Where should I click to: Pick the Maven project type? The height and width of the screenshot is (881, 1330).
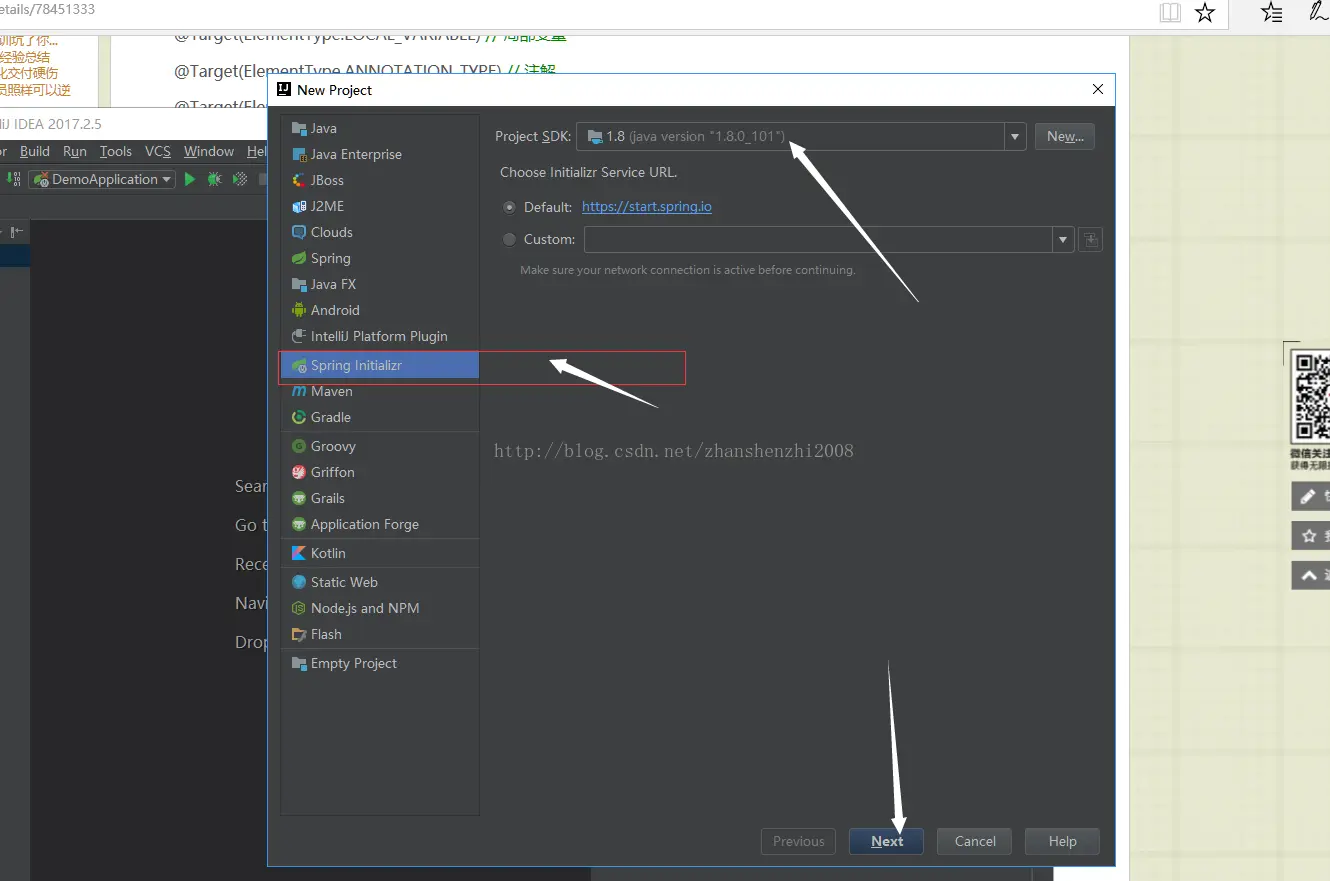coord(380,391)
